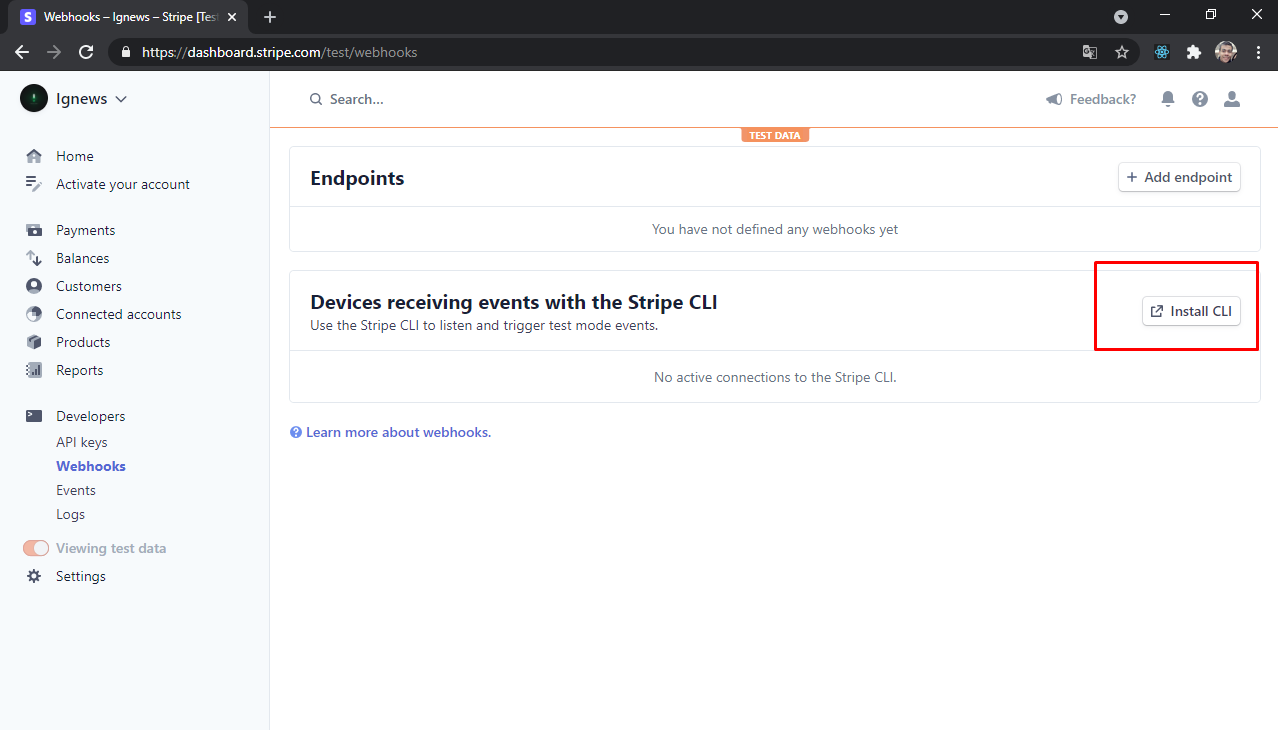Viewport: 1278px width, 730px height.
Task: Click the Connected accounts icon
Action: [34, 314]
